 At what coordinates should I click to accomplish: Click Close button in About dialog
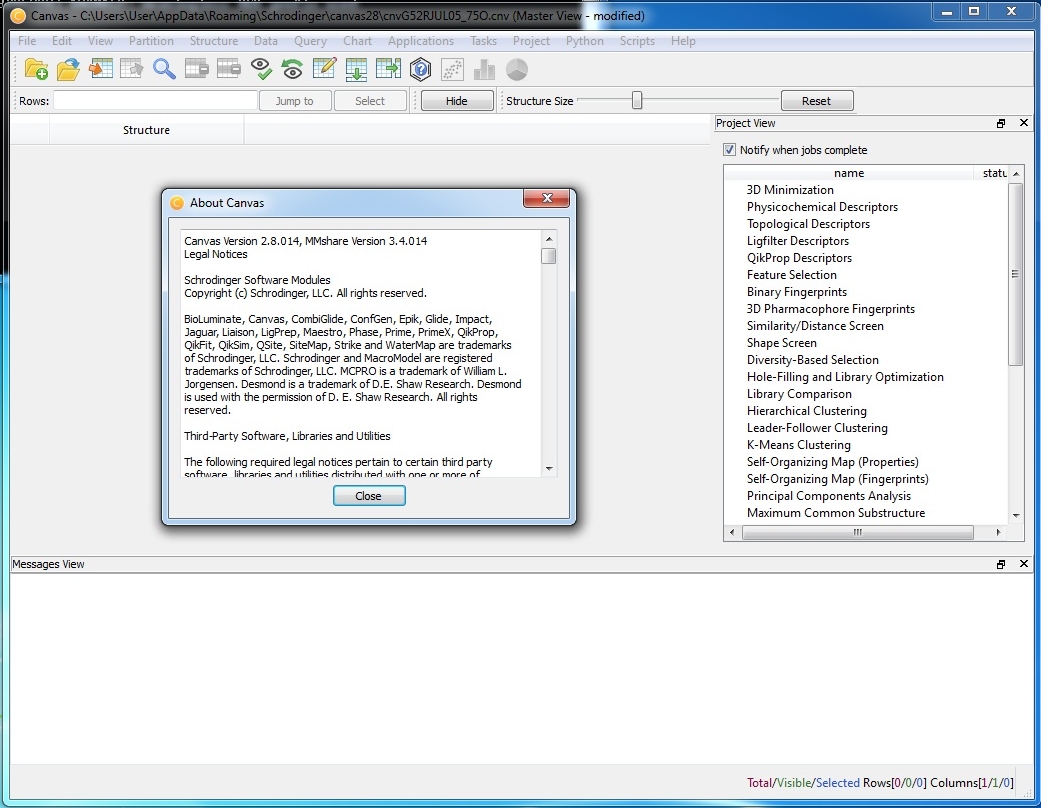tap(368, 496)
